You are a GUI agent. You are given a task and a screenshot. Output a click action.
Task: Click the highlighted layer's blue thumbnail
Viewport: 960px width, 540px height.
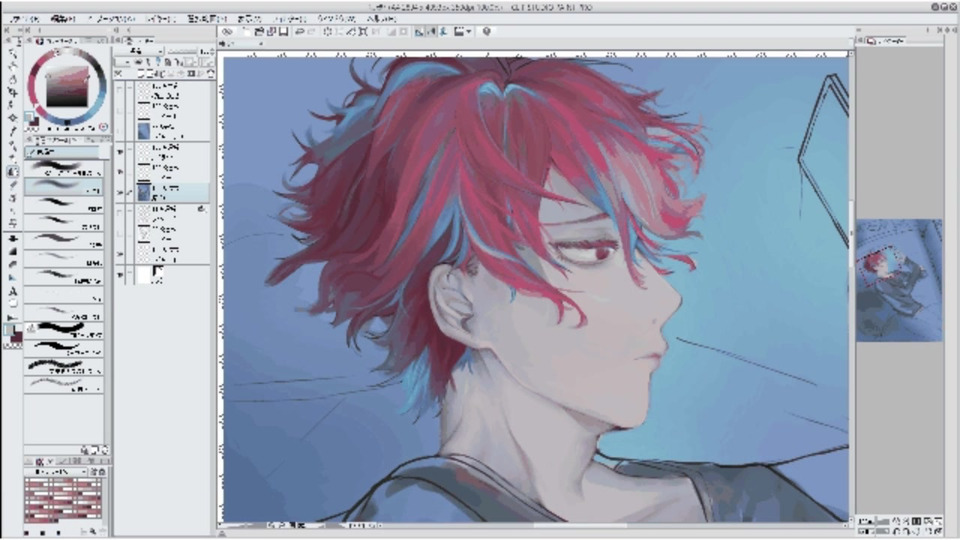(144, 192)
